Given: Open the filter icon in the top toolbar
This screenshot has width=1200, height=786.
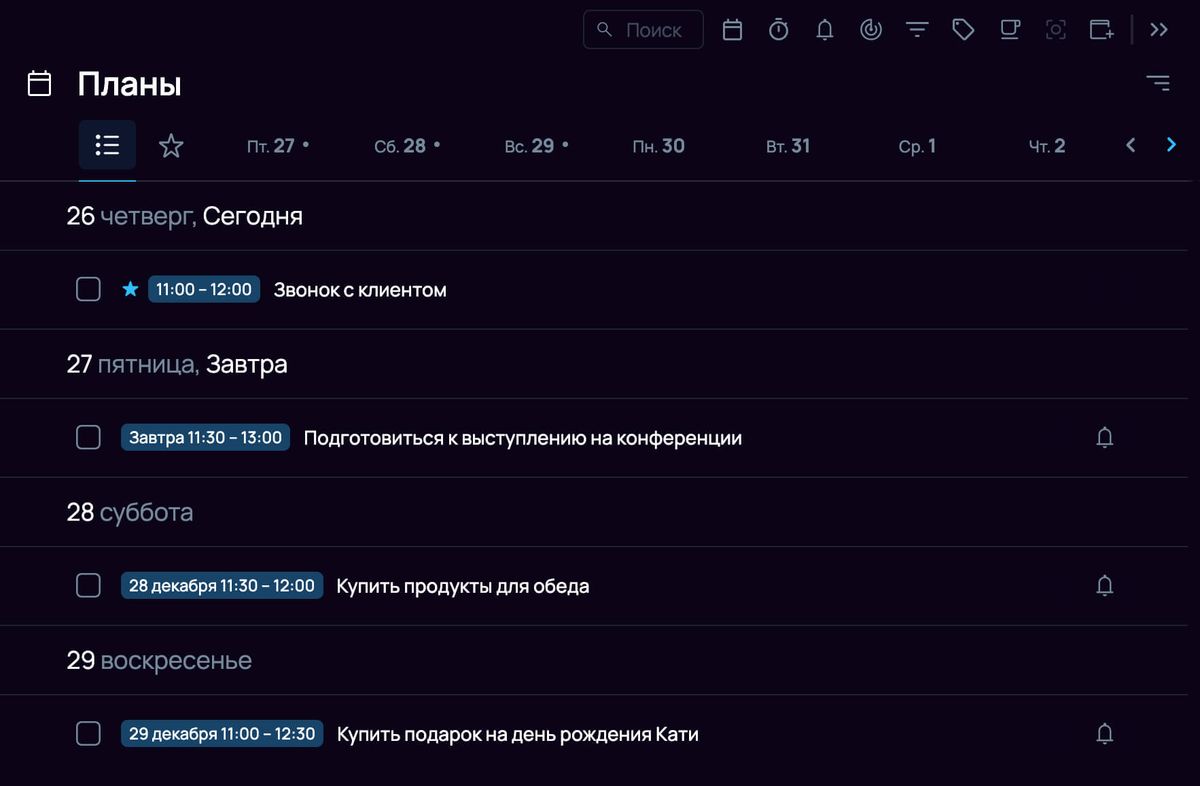Looking at the screenshot, I should 917,29.
